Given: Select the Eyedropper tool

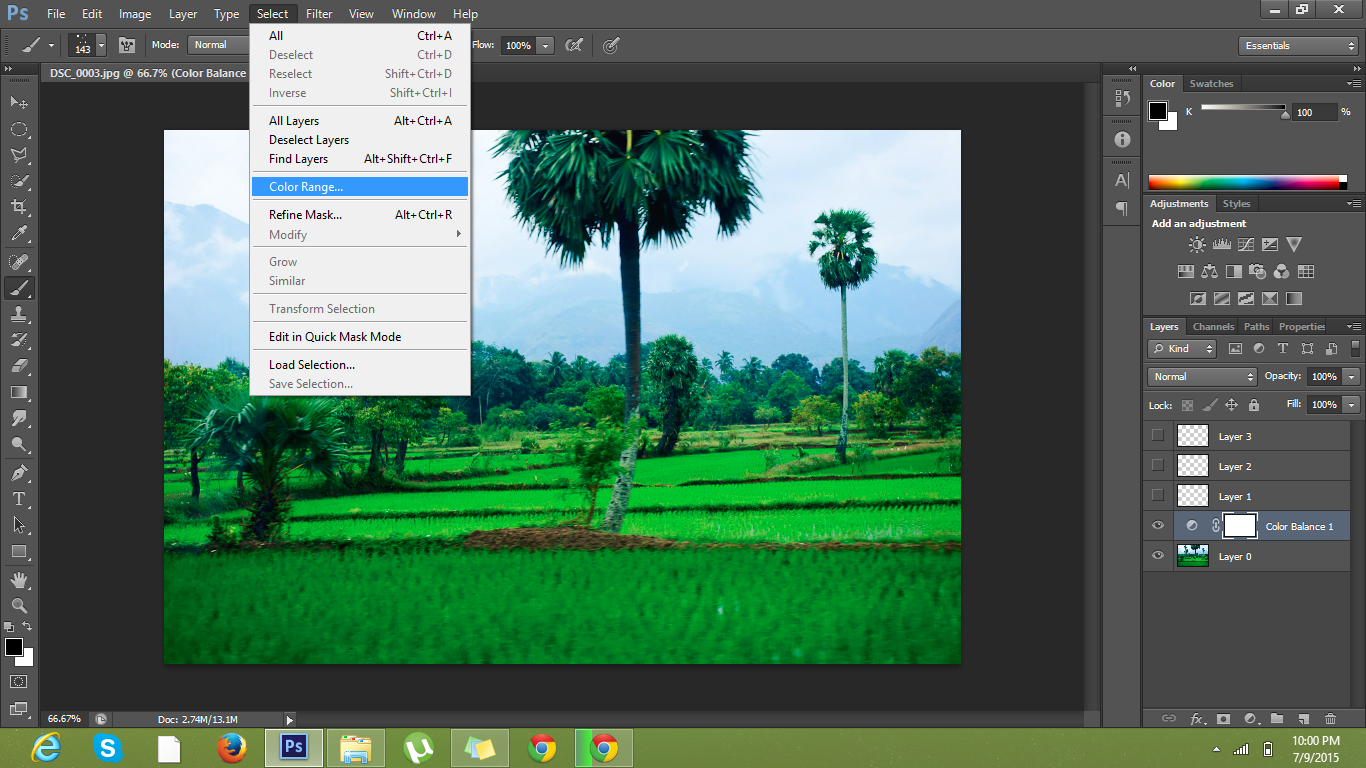Looking at the screenshot, I should (x=19, y=234).
